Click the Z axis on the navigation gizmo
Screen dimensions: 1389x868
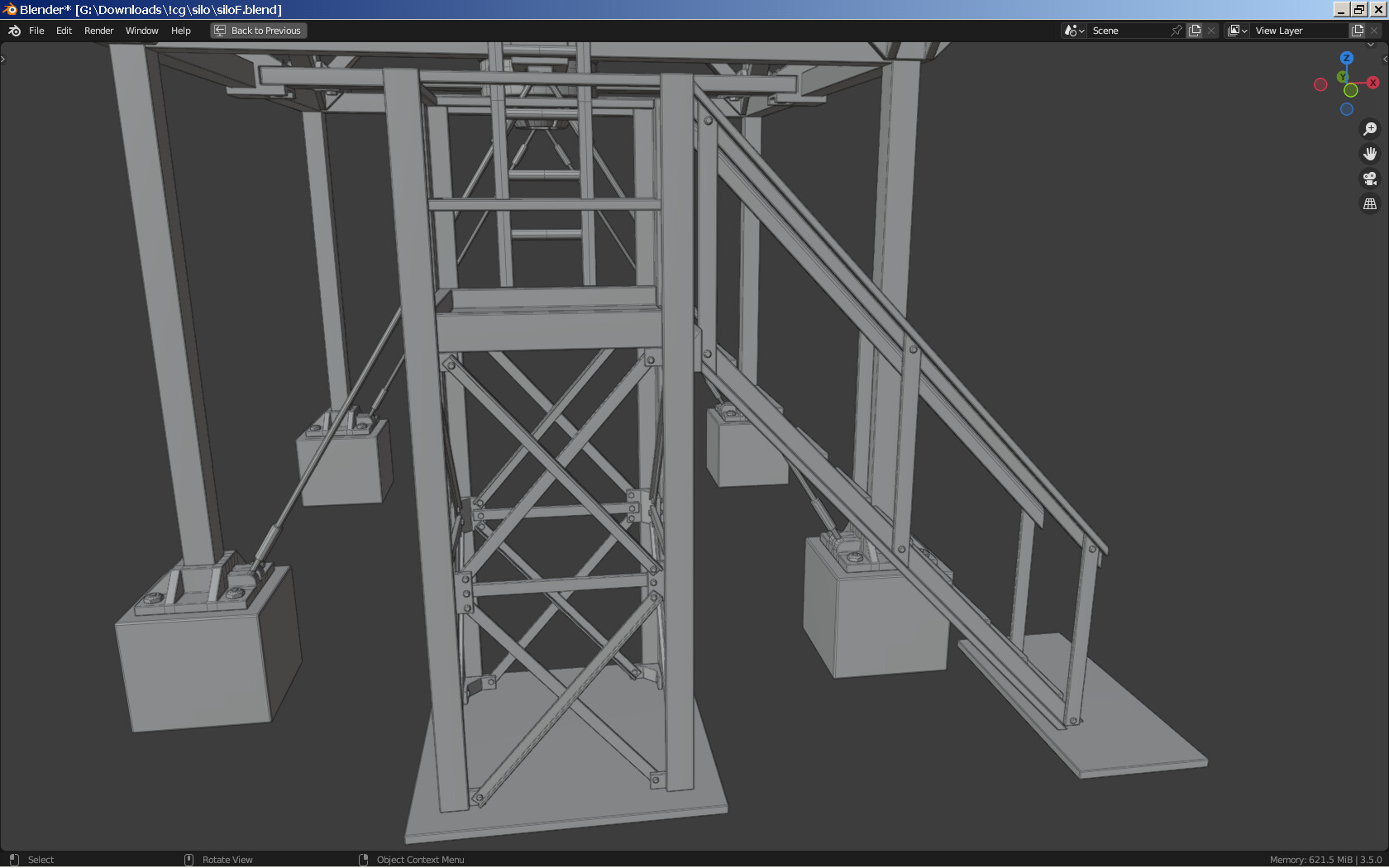coord(1346,59)
